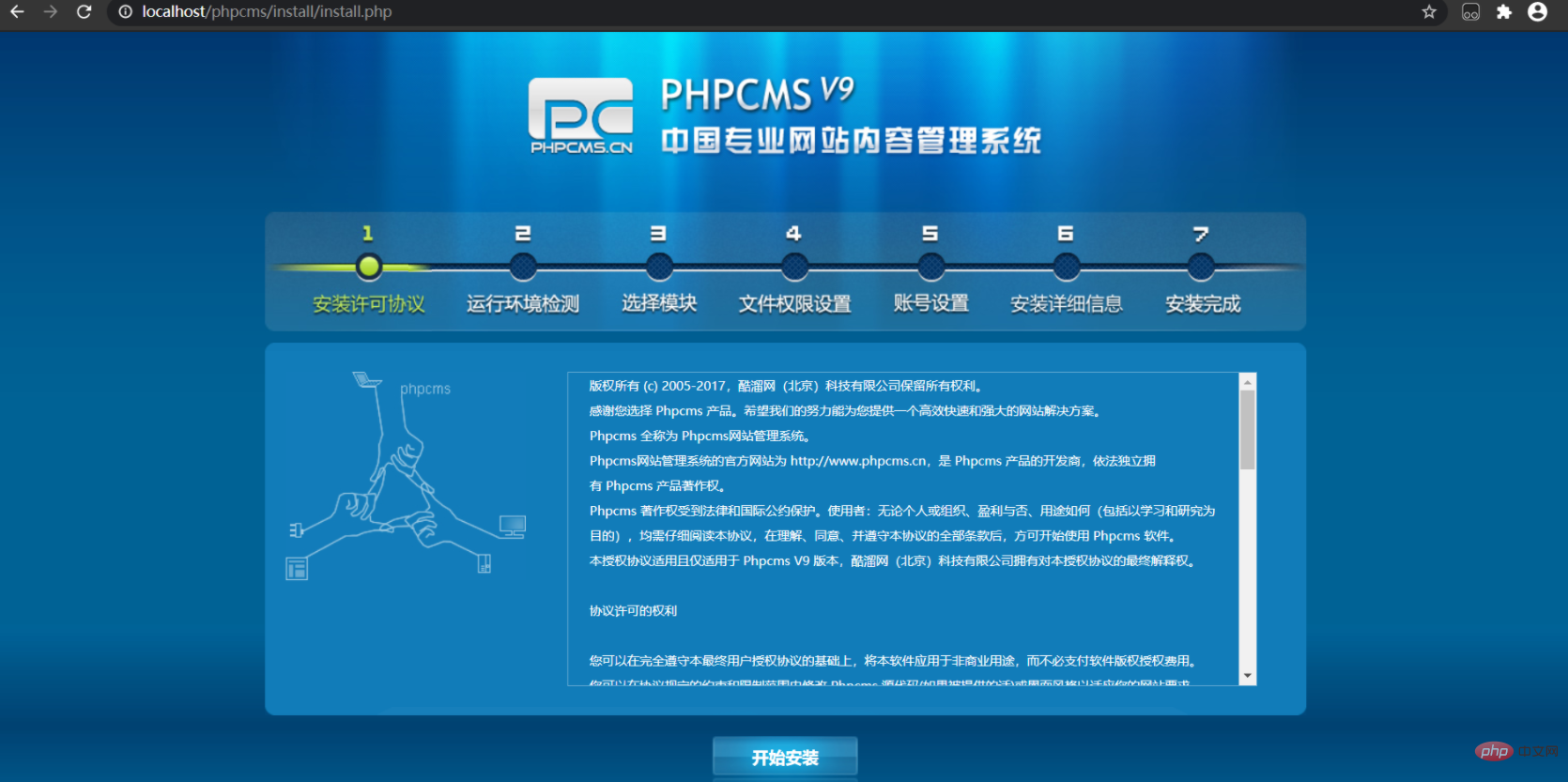Click the 安装完成 step label
This screenshot has width=1568, height=782.
point(1203,304)
